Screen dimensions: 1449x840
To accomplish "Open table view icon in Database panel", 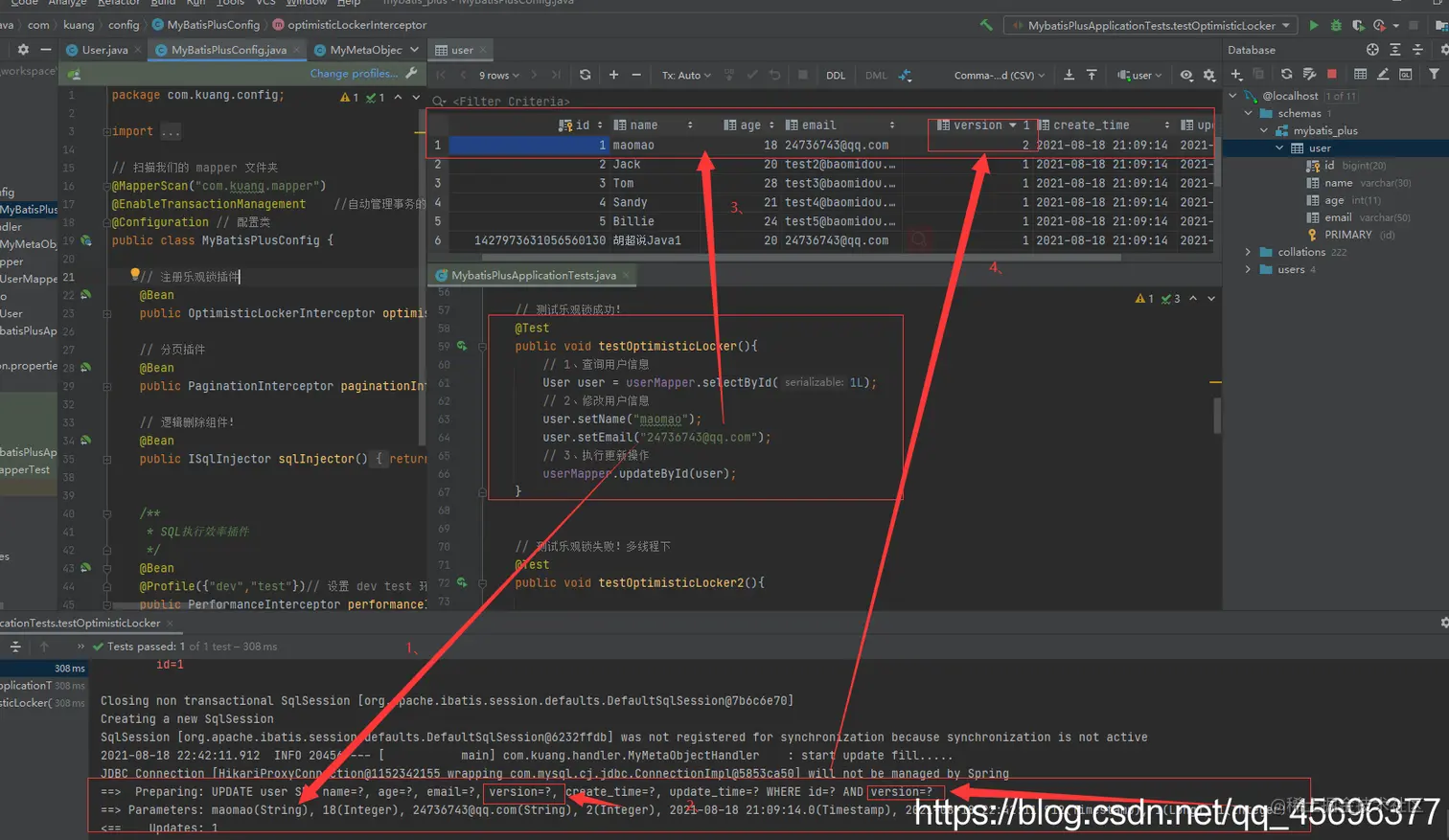I will click(1360, 74).
